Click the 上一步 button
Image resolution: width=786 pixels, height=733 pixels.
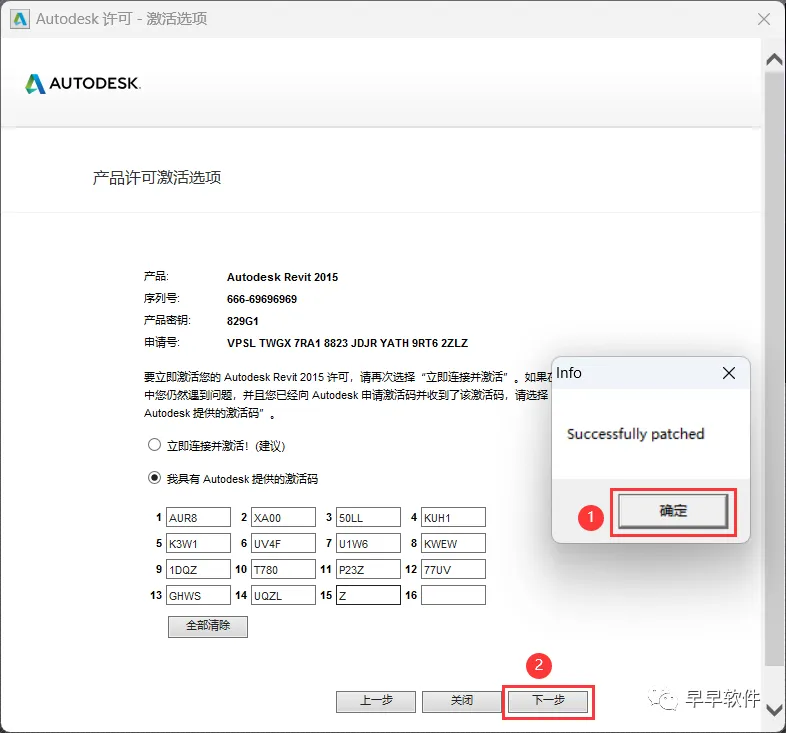coord(376,701)
